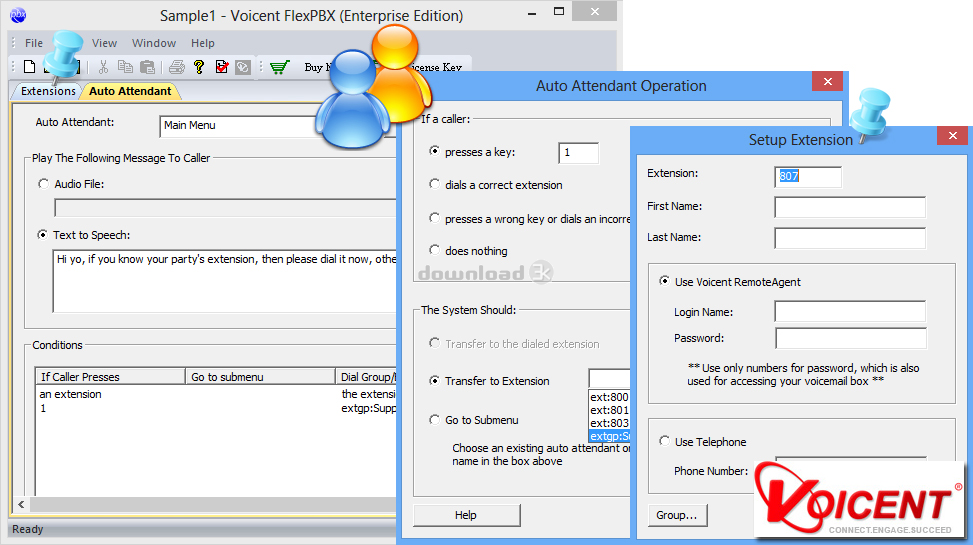Click the Text to Speech message box
Image resolution: width=973 pixels, height=545 pixels.
click(225, 281)
